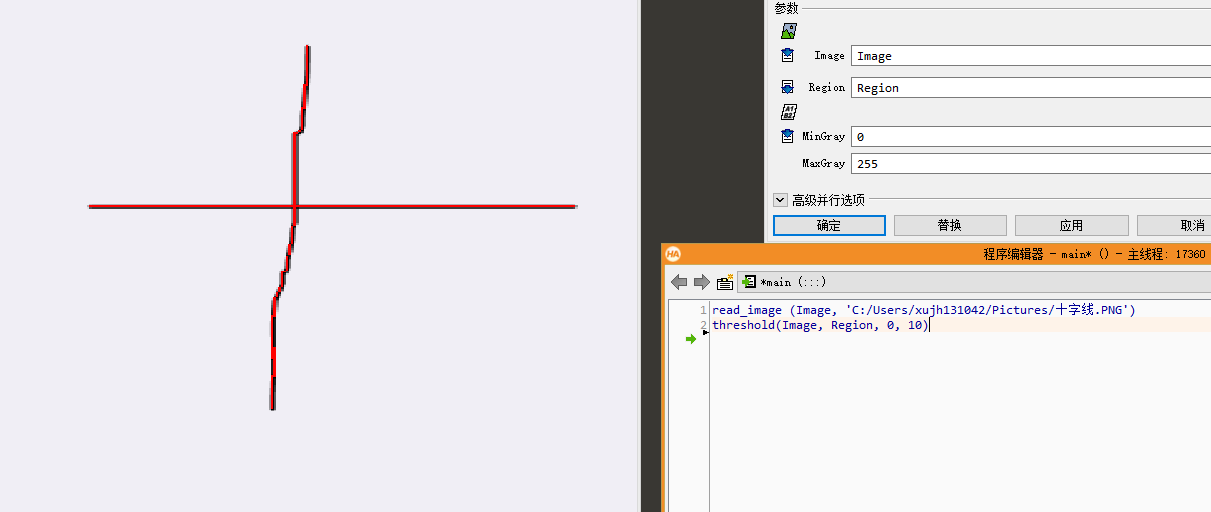This screenshot has height=512, width=1211.
Task: Click line number 2 in the editor gutter
Action: [704, 325]
